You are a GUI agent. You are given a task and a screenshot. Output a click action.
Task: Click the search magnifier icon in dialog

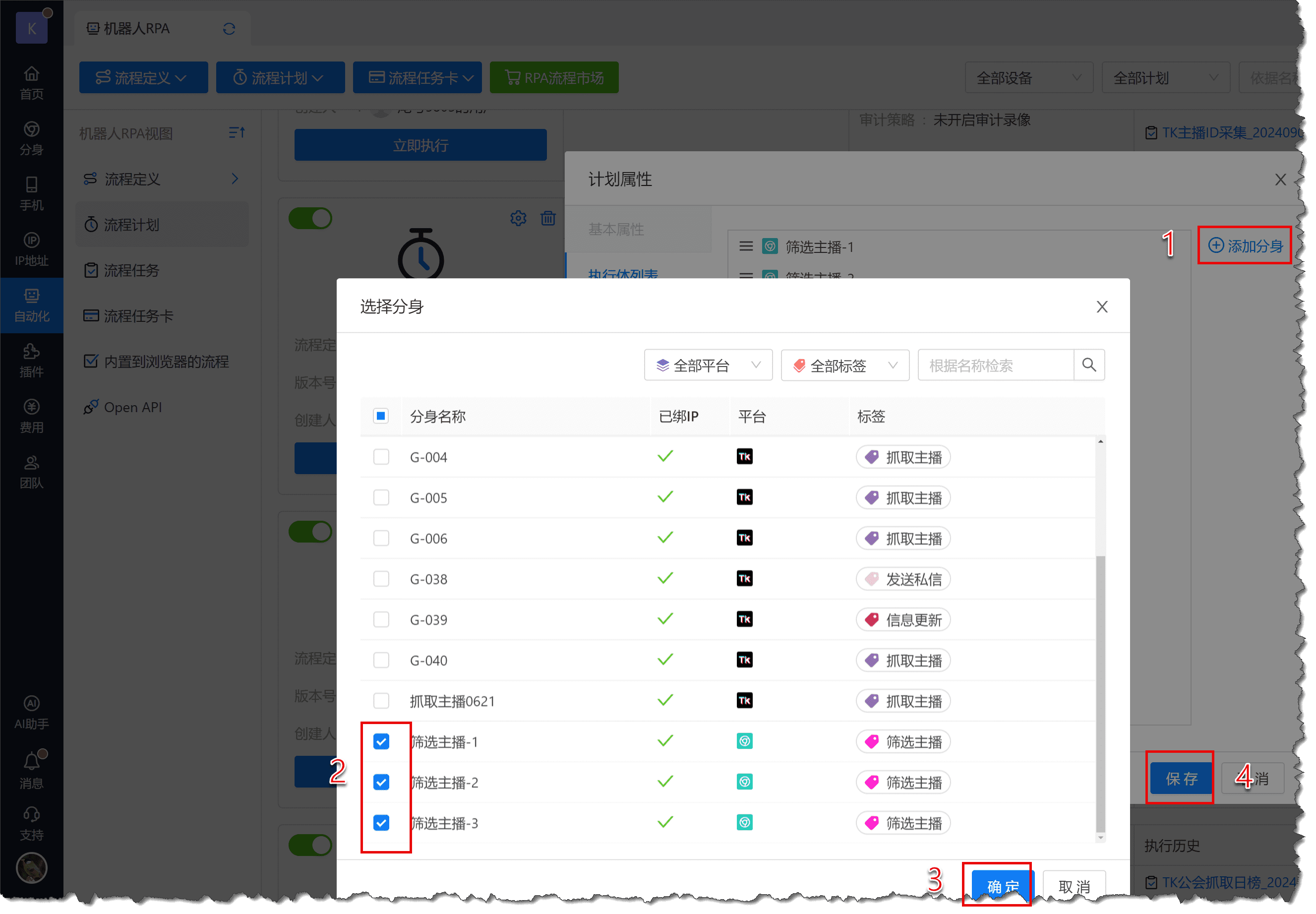pos(1089,365)
